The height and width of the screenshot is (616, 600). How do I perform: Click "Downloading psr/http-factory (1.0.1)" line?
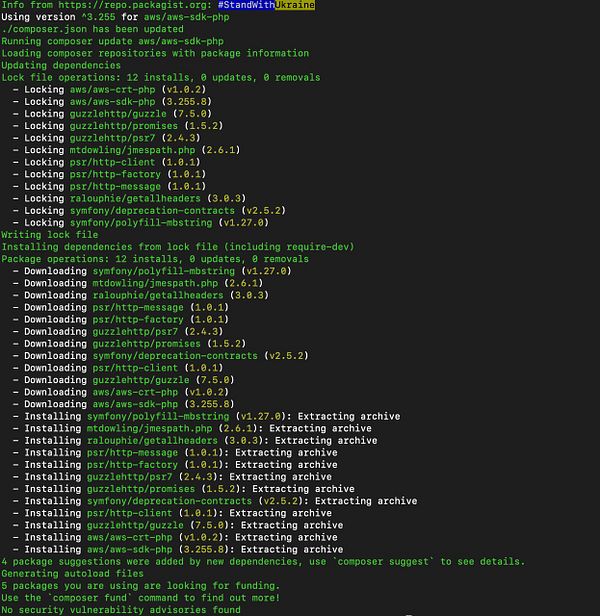121,320
